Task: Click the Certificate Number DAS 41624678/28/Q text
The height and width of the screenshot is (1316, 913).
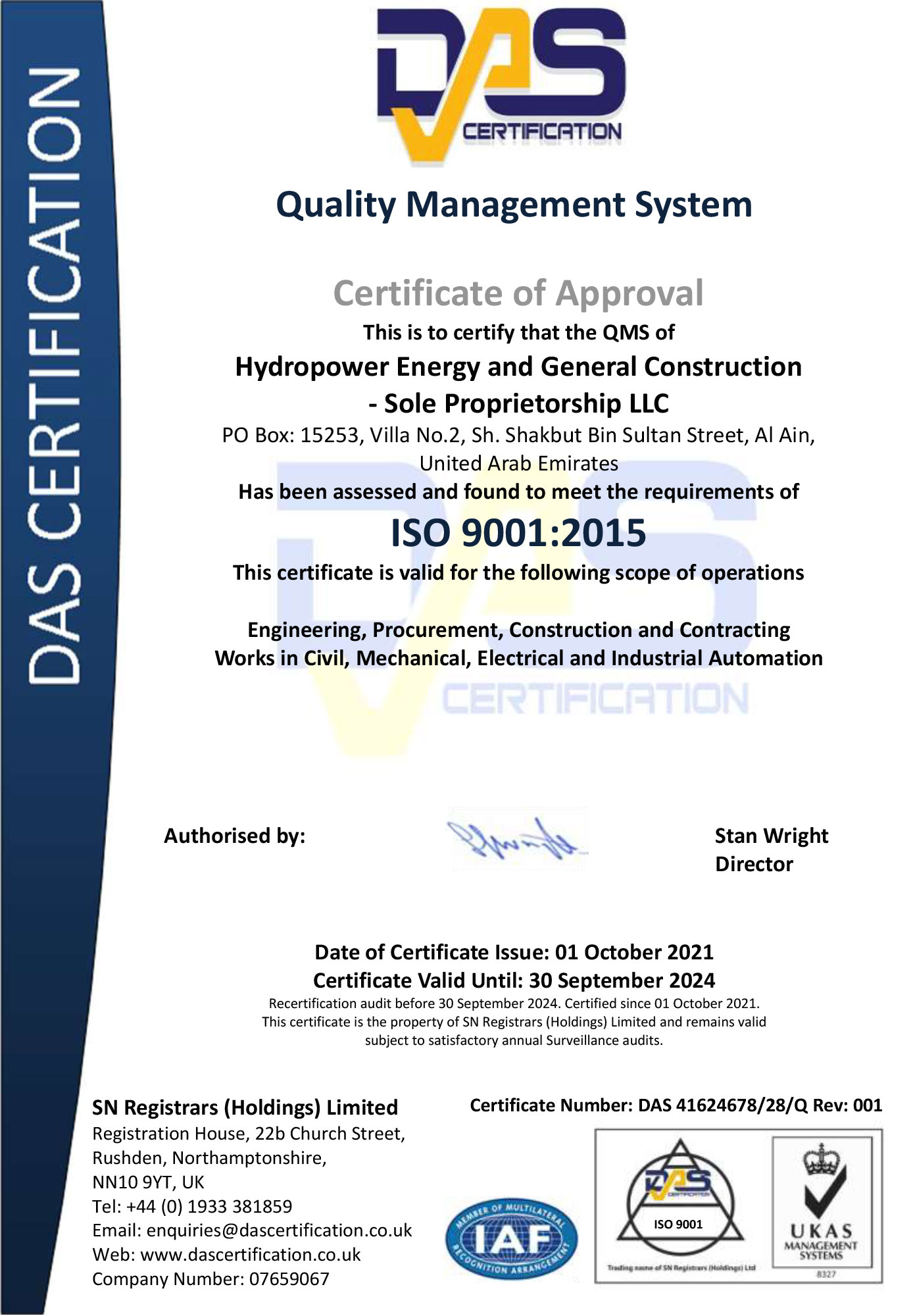Action: 676,1105
